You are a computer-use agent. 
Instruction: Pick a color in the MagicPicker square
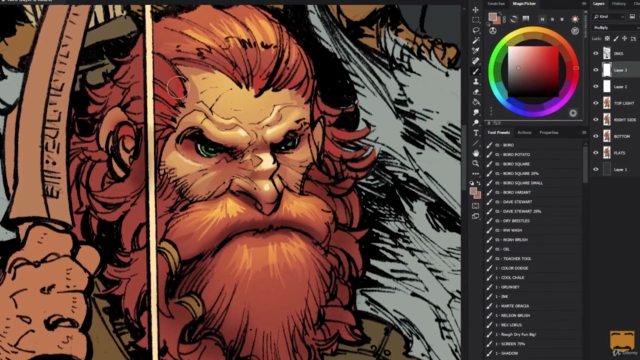(533, 71)
